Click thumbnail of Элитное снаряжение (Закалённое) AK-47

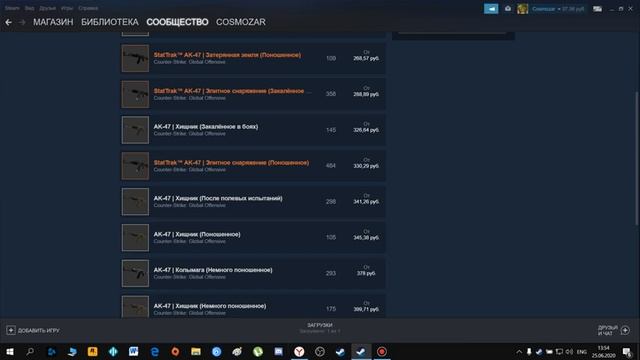135,94
